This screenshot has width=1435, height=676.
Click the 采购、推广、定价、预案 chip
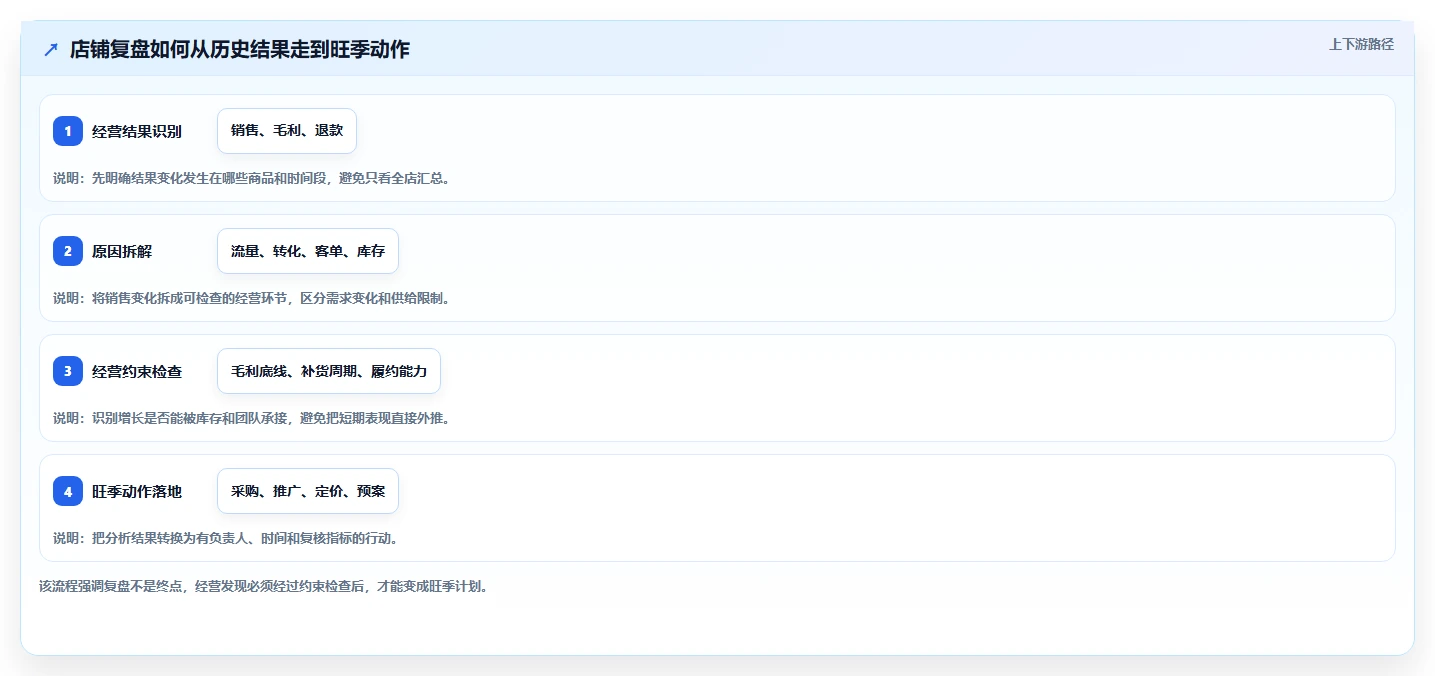coord(308,491)
